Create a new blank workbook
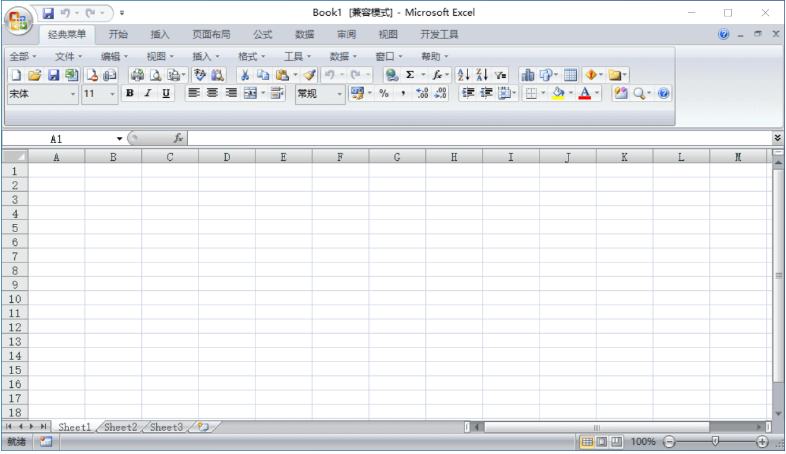This screenshot has width=786, height=454. tap(16, 75)
